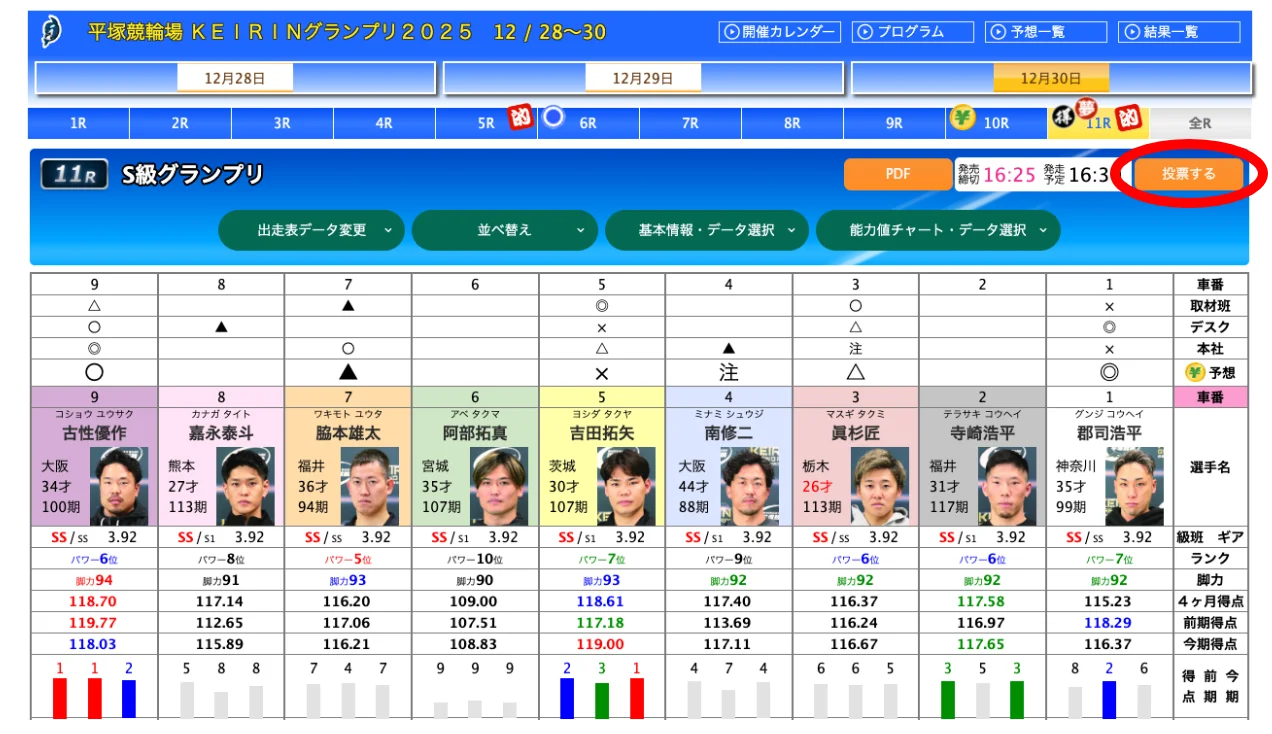Click the yen icon in 予想 row label

point(1193,372)
